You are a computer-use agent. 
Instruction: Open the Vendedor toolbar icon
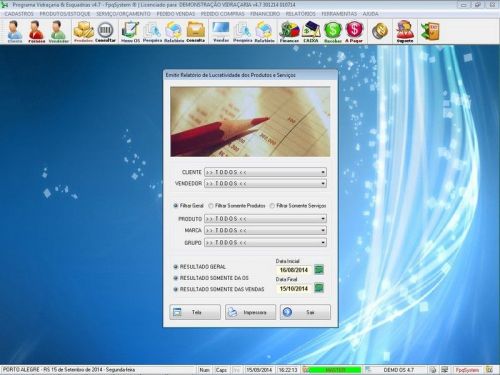[59, 32]
